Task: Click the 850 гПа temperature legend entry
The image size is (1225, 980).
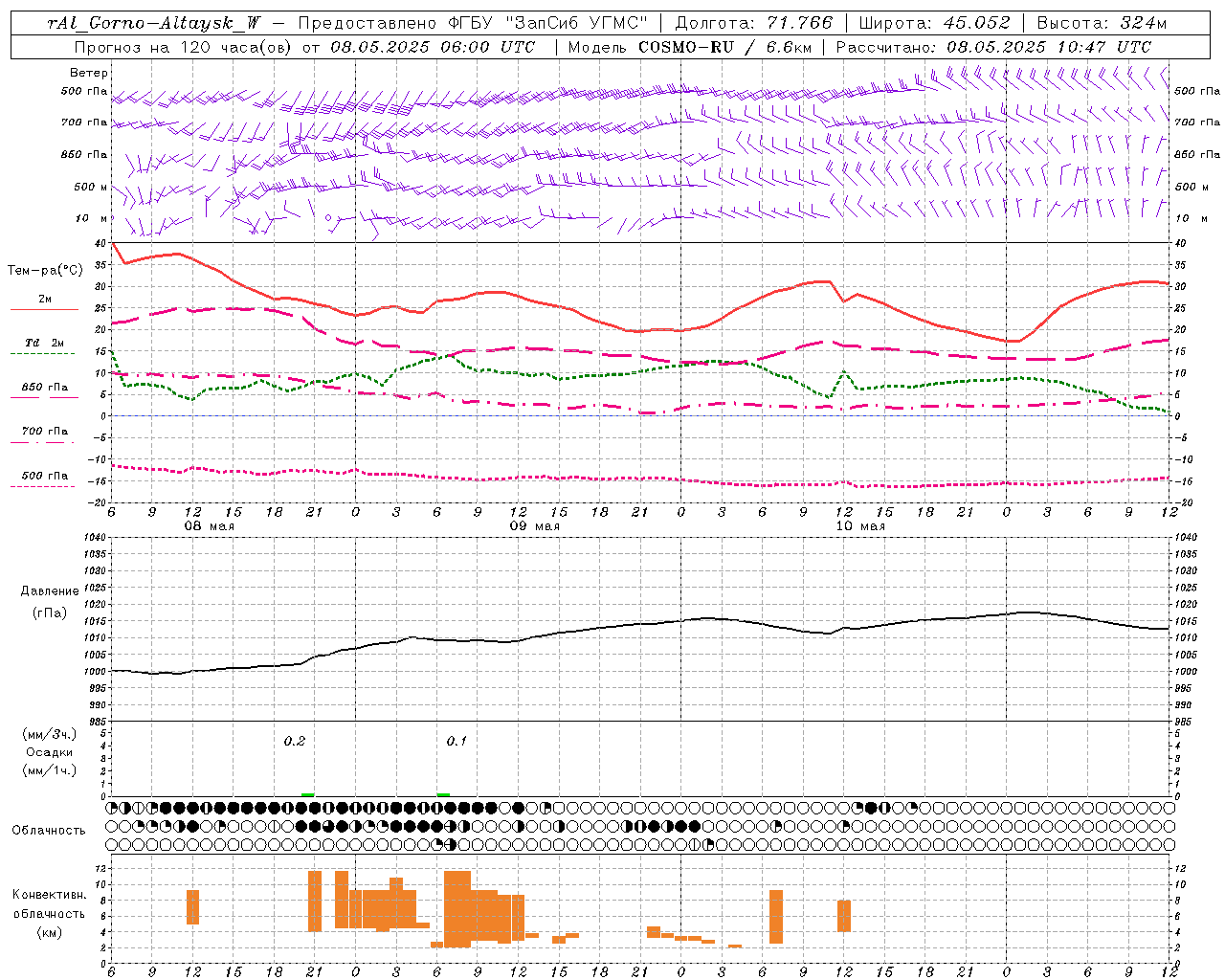Action: pos(45,388)
